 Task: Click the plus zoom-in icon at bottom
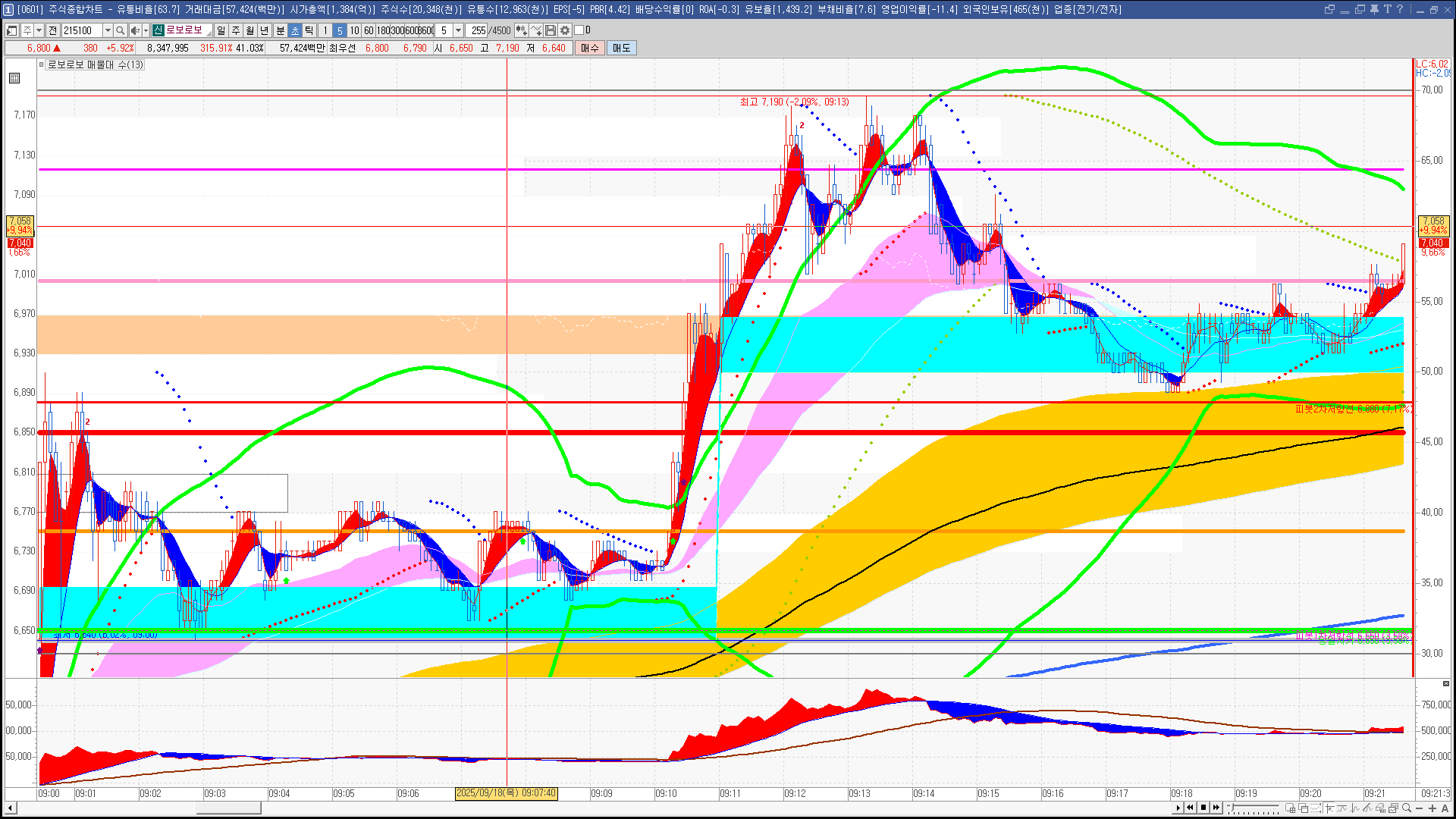1432,808
